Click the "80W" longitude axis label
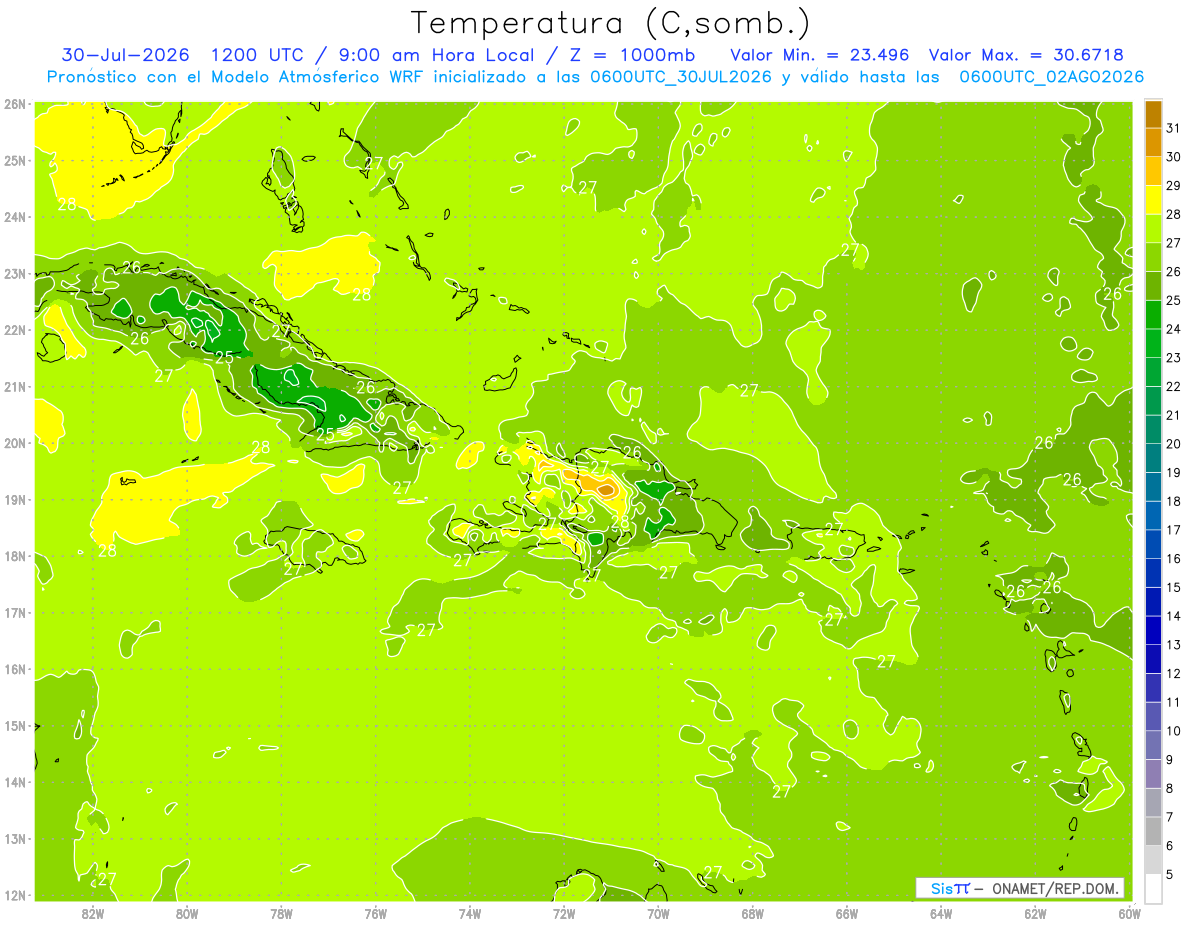The height and width of the screenshot is (927, 1200). 186,913
